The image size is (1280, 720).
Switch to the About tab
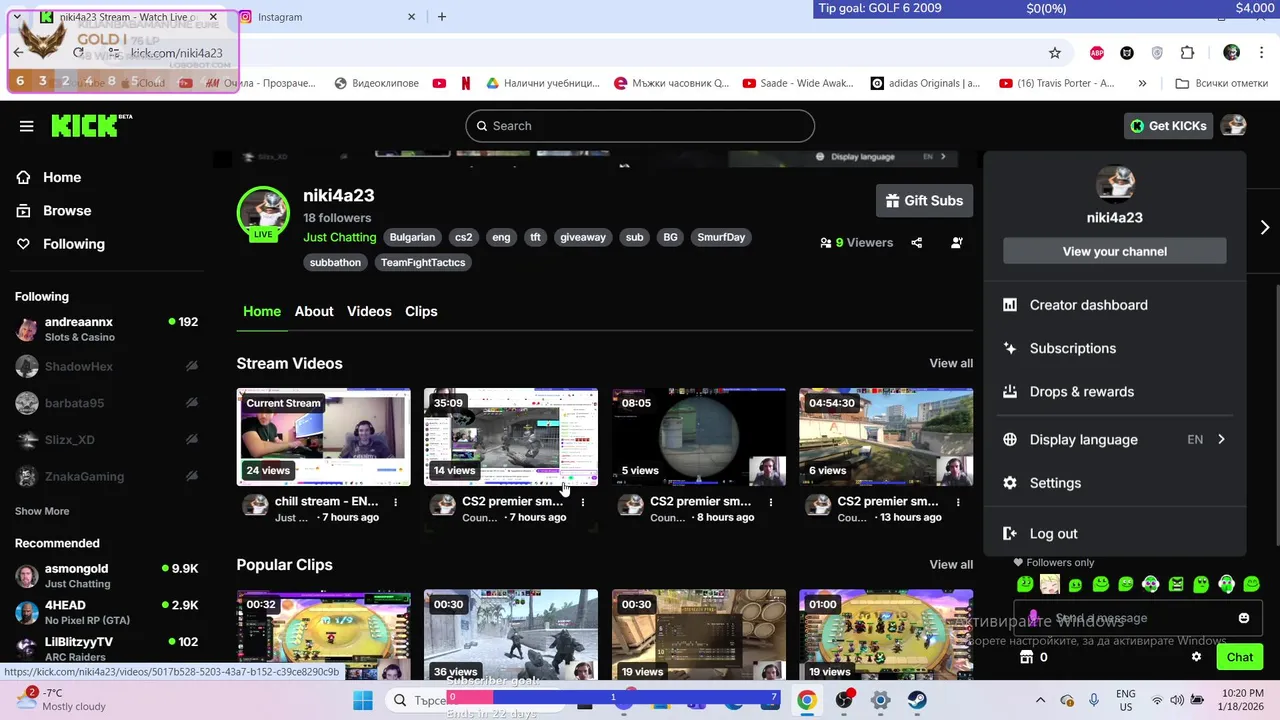pyautogui.click(x=314, y=311)
